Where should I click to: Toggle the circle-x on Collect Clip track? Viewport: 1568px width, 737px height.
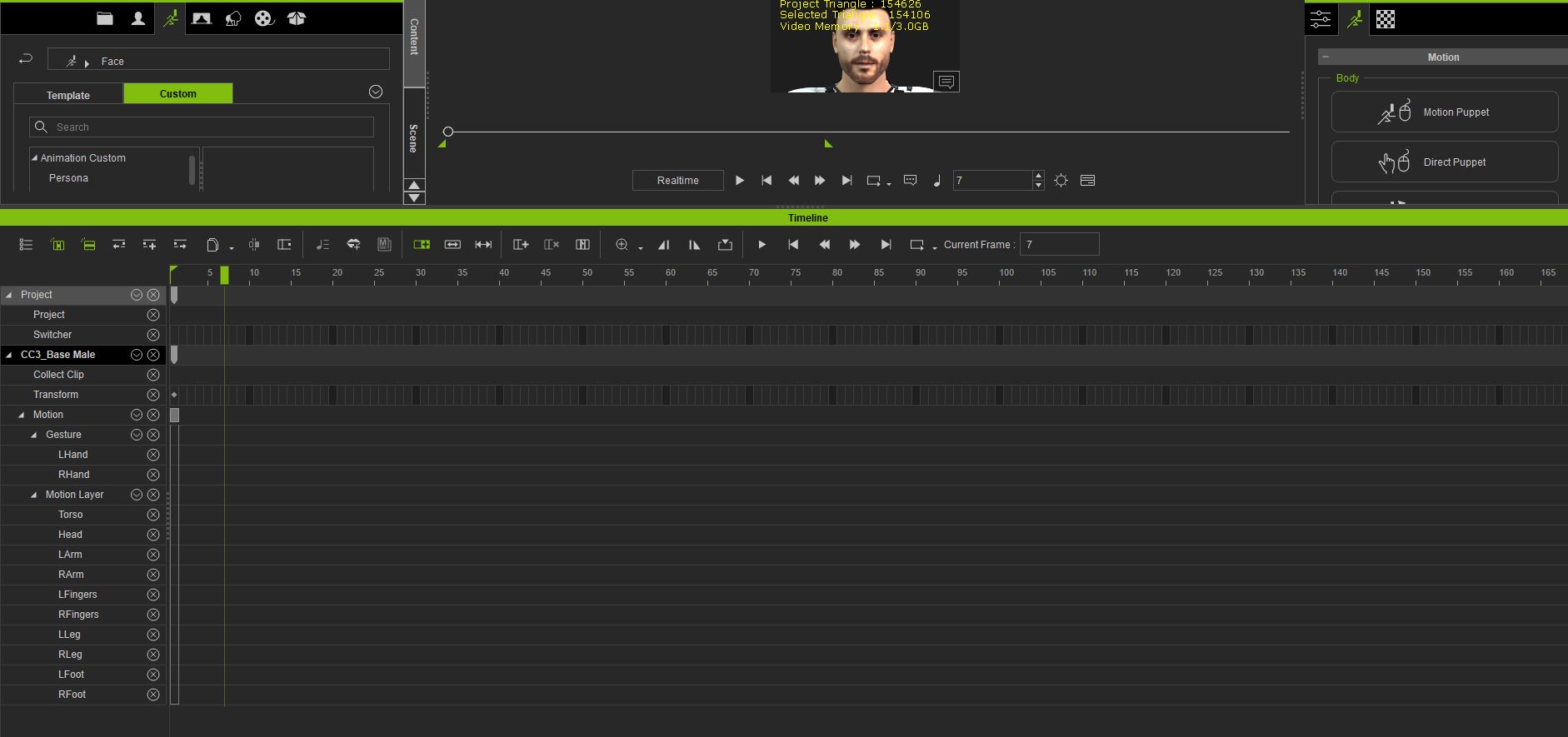(x=153, y=375)
